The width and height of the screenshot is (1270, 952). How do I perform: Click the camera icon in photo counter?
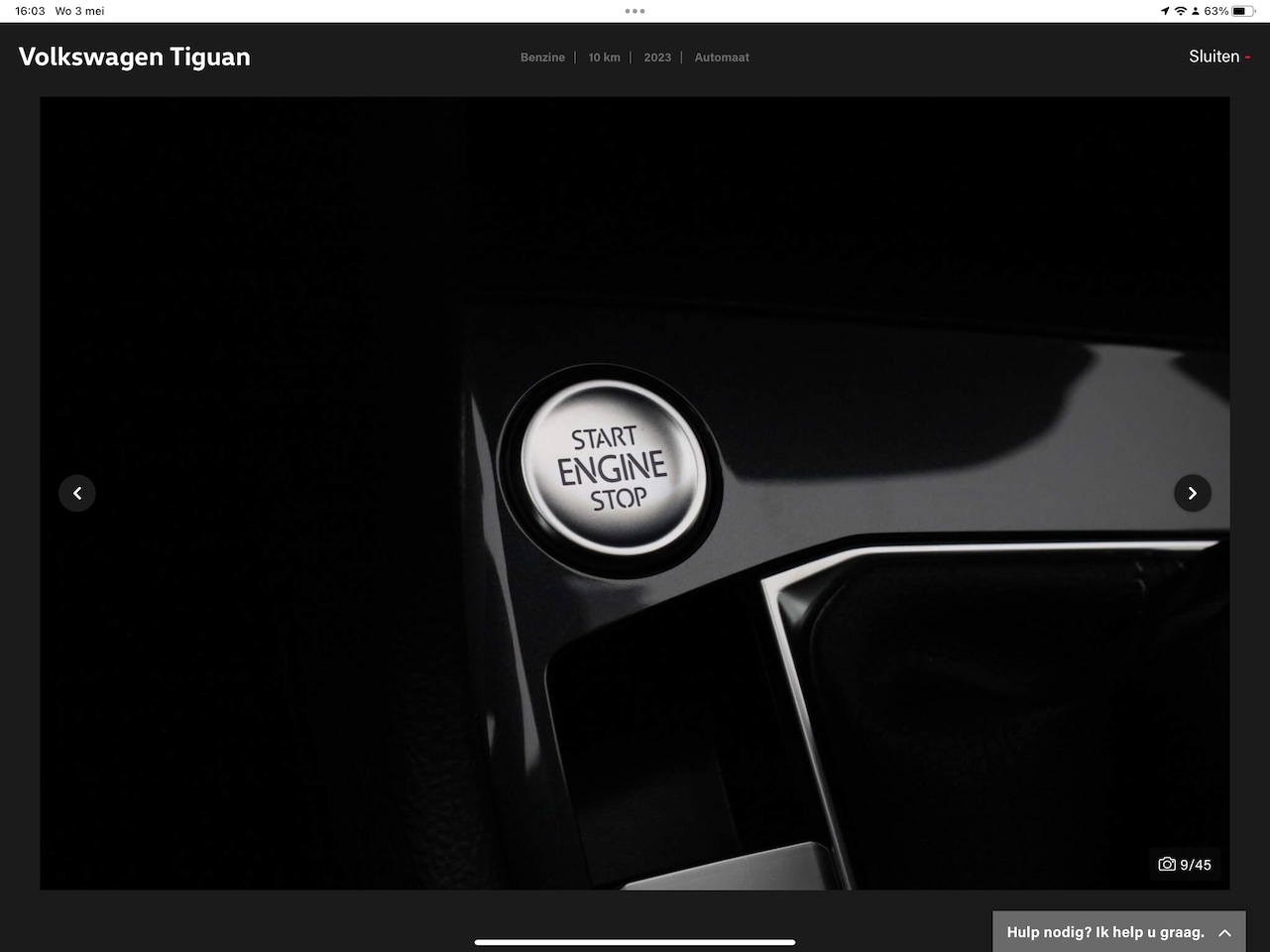pos(1167,865)
